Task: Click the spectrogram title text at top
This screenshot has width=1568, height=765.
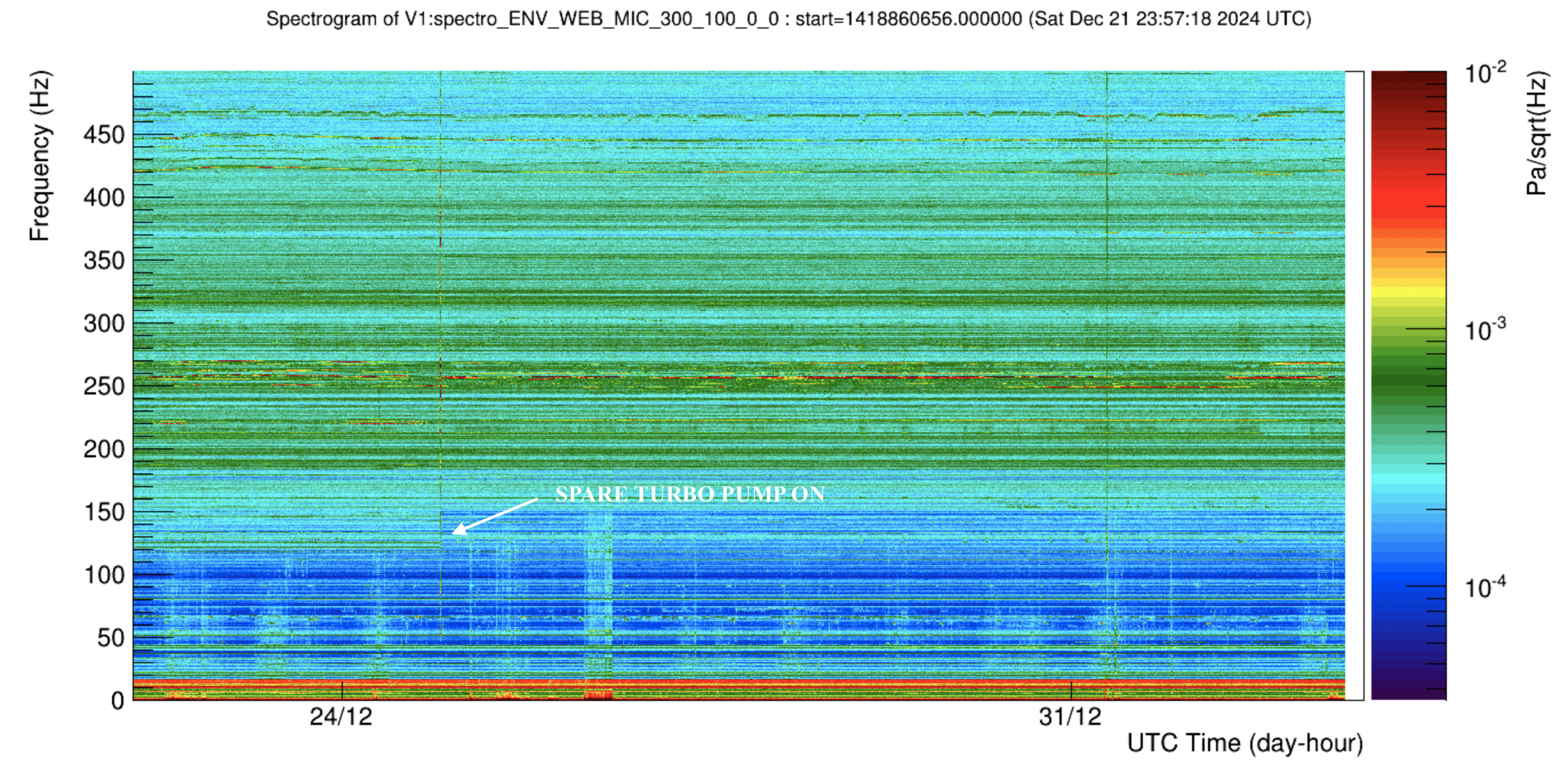Action: click(x=788, y=19)
